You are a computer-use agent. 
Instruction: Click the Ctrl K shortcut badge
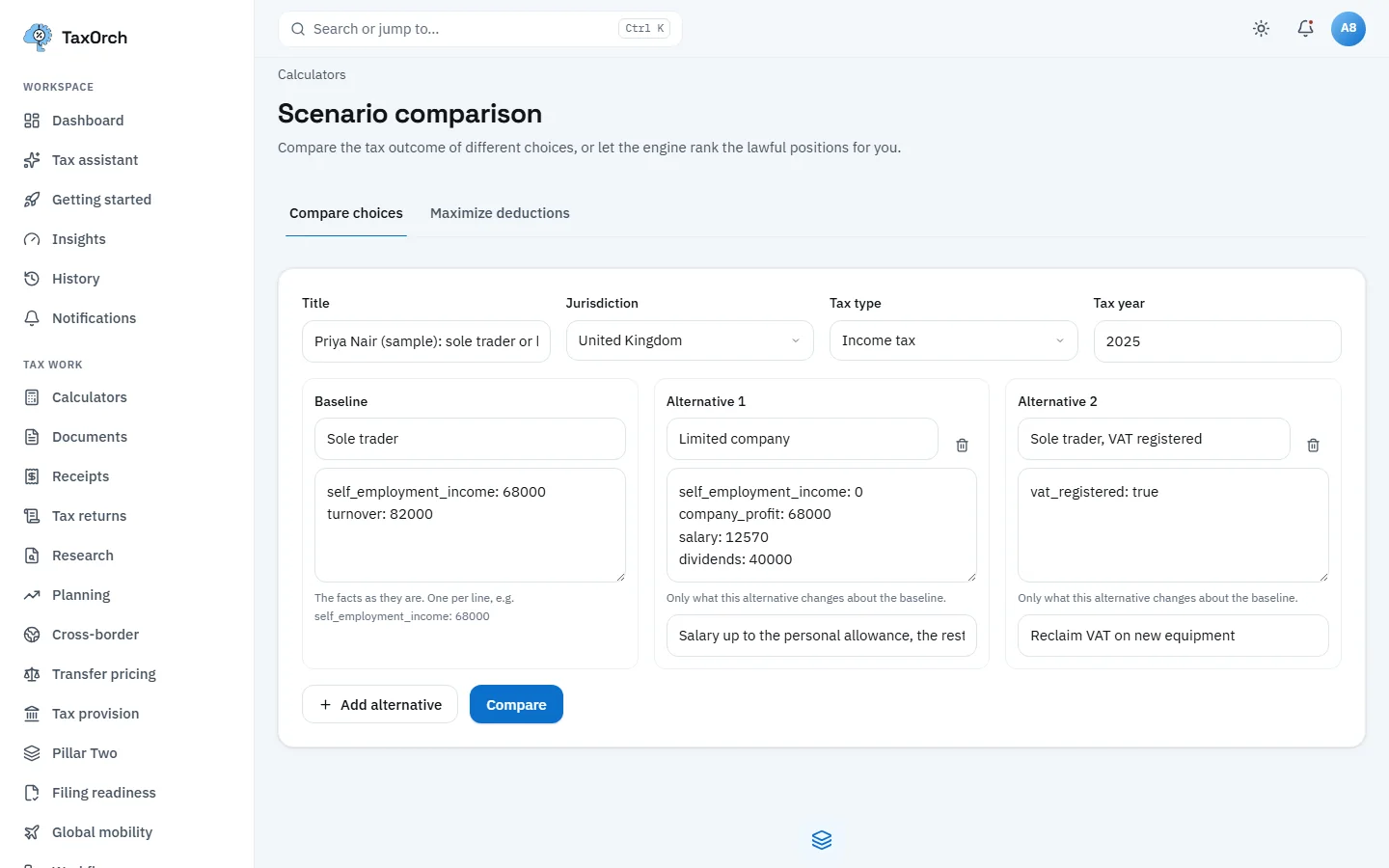tap(644, 29)
